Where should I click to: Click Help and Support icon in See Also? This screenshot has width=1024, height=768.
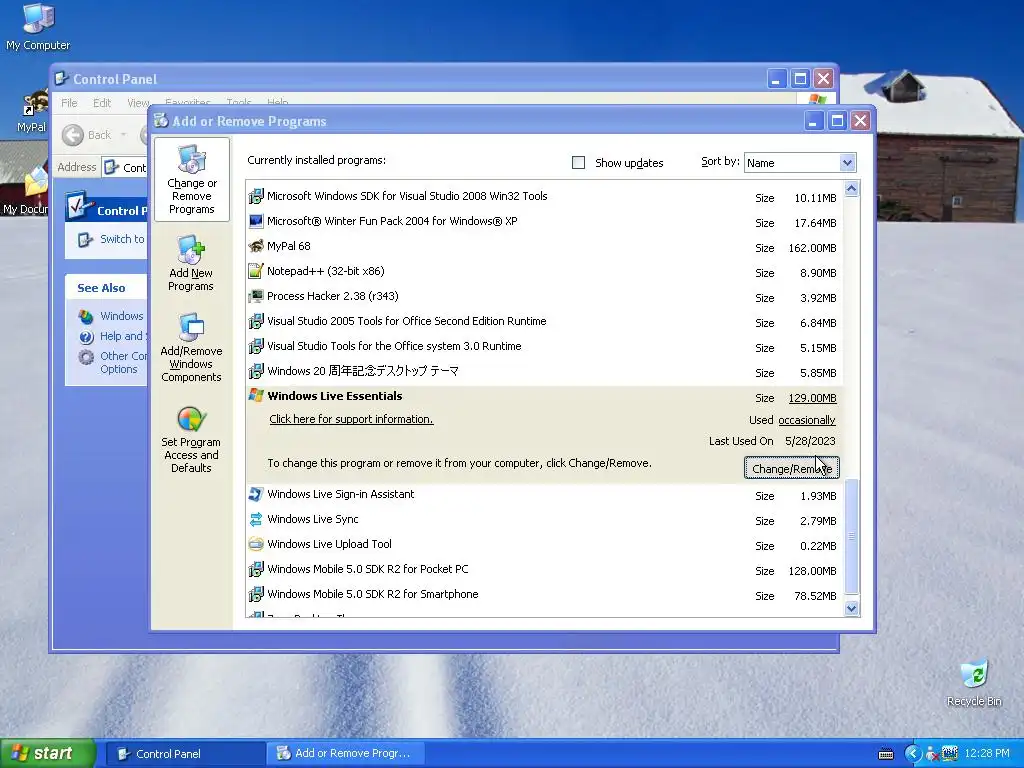(x=86, y=337)
